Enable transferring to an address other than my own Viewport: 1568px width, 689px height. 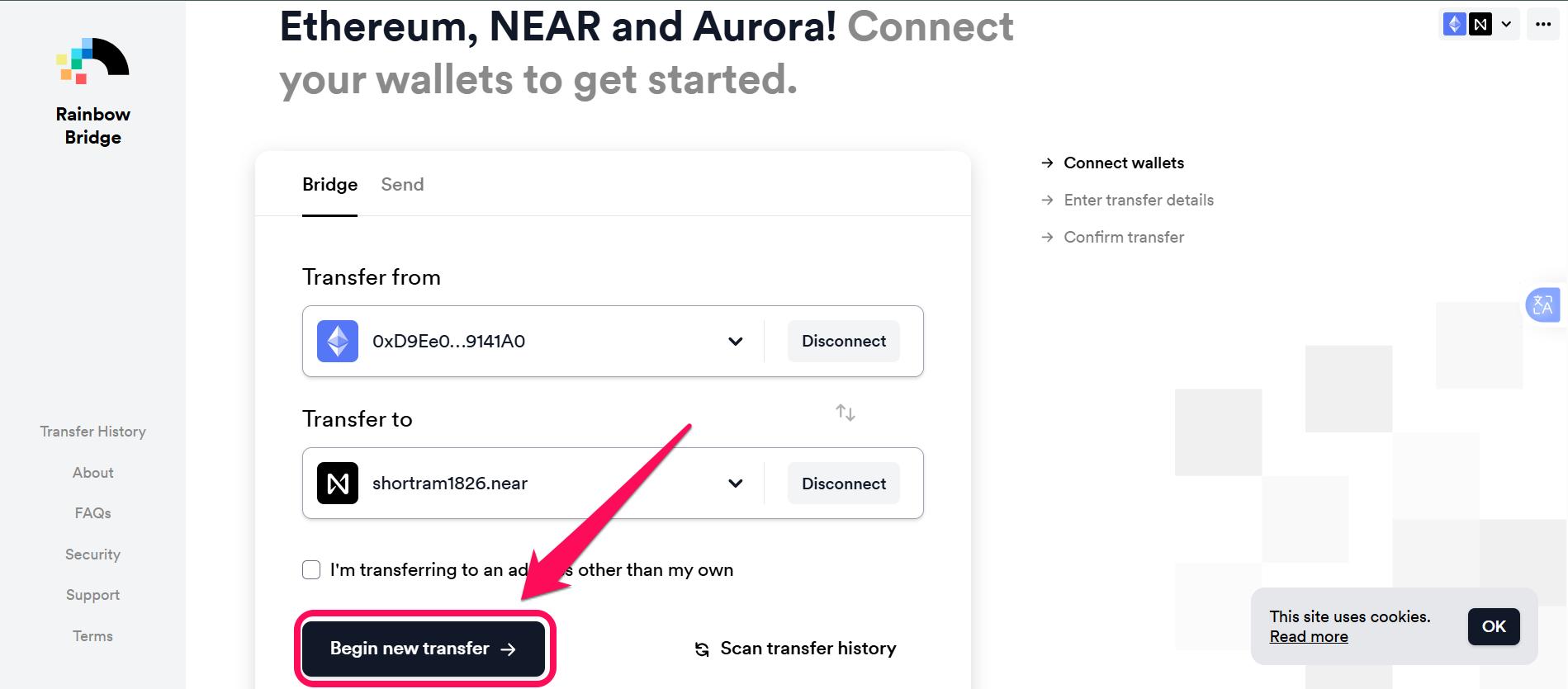pos(311,569)
